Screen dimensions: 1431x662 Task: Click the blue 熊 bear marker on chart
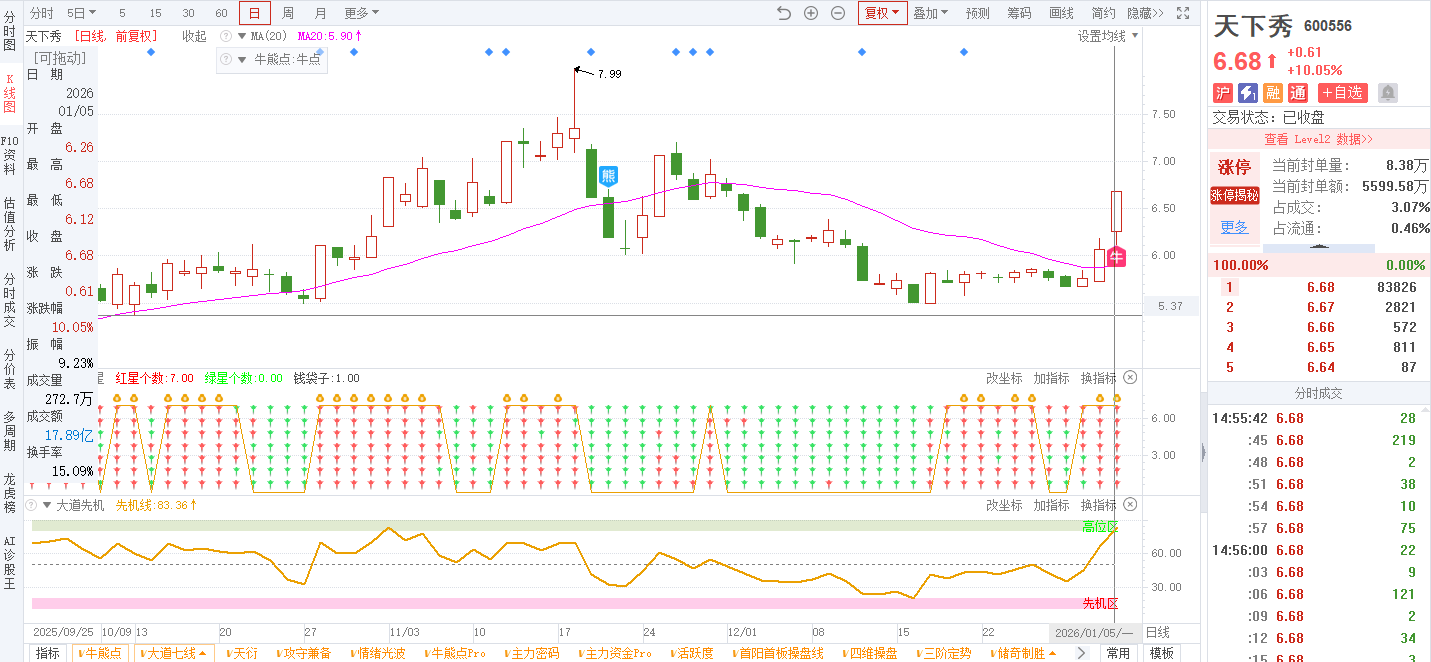(608, 177)
